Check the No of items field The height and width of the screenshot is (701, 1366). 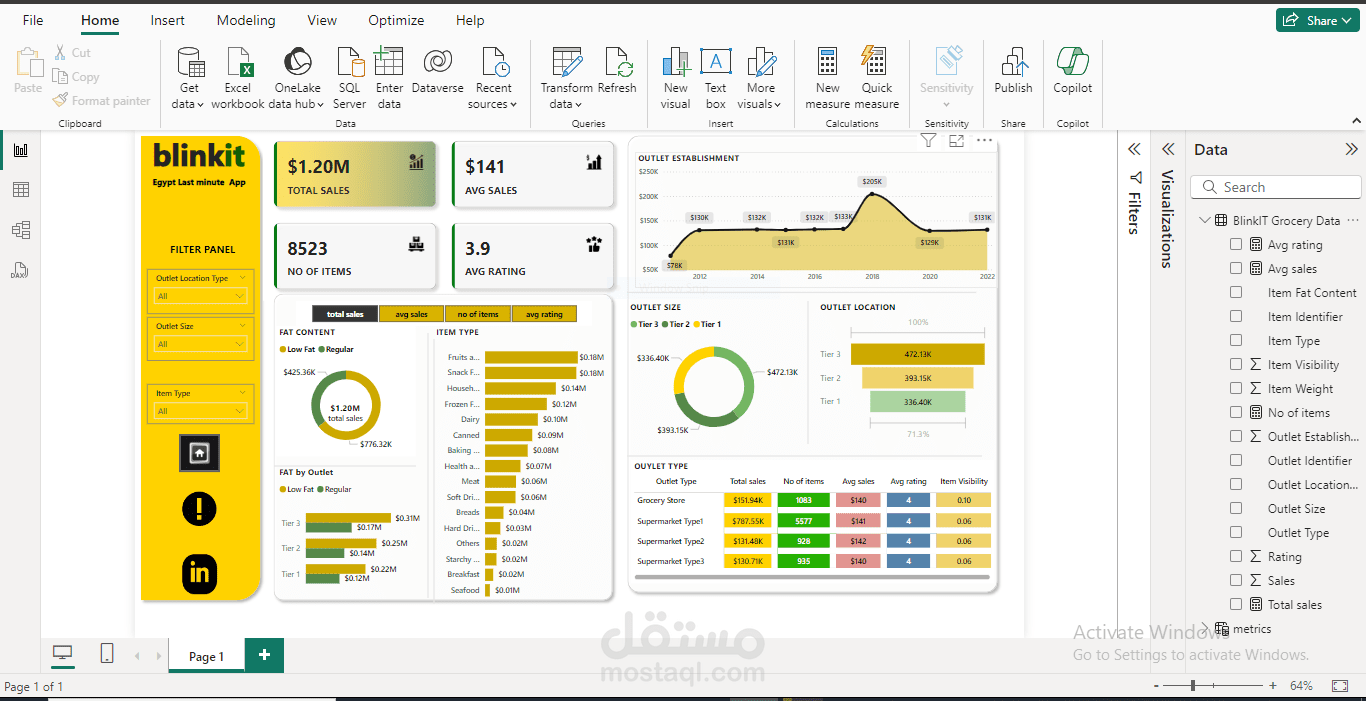1236,413
